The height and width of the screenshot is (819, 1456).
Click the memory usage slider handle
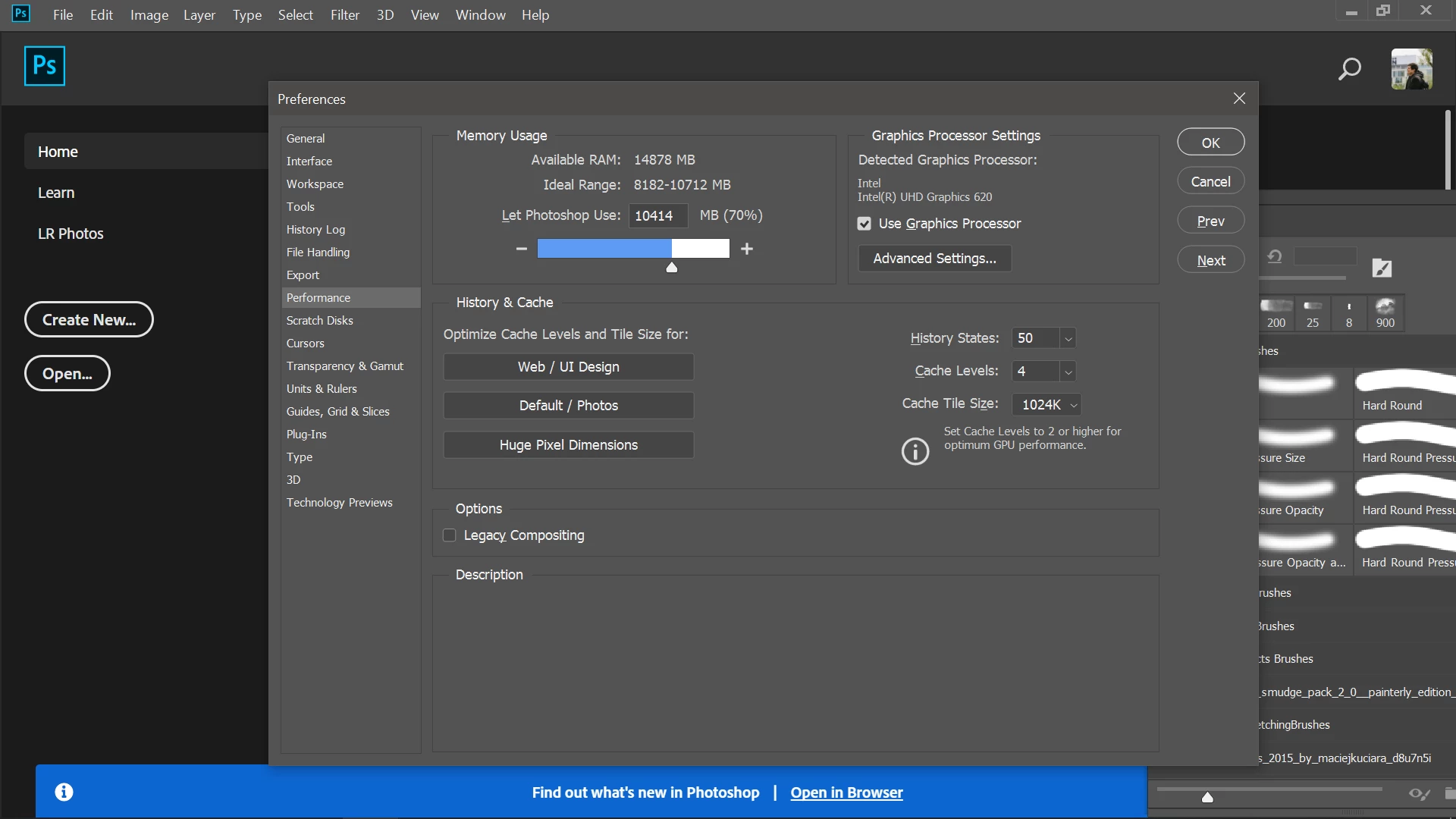[x=671, y=268]
